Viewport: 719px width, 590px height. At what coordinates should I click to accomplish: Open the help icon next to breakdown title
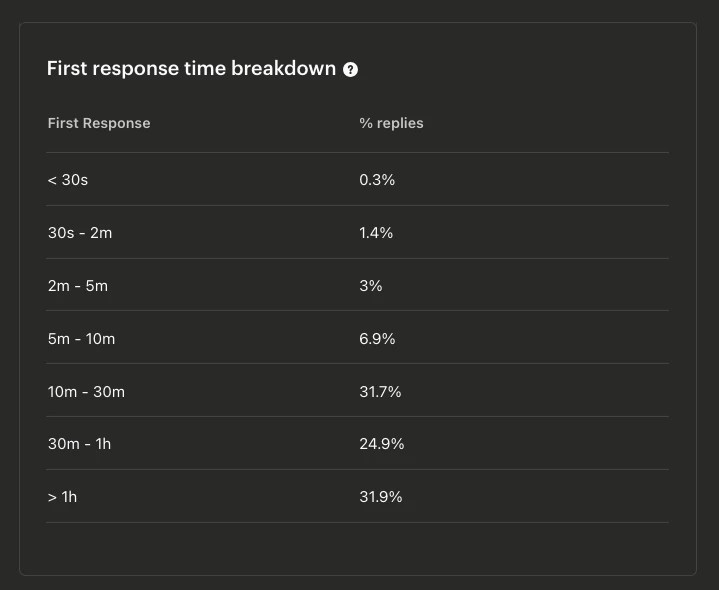pyautogui.click(x=350, y=70)
